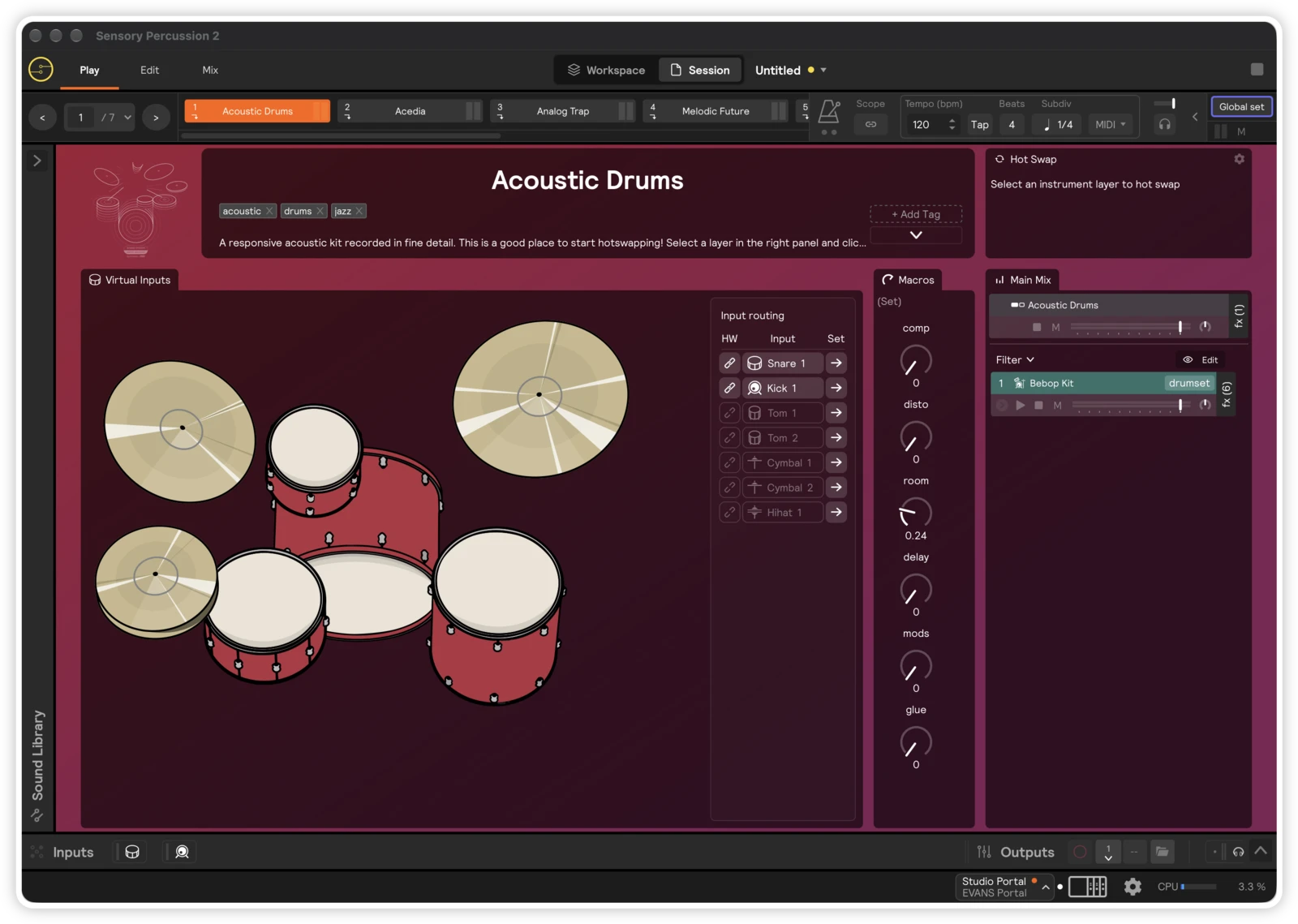Image resolution: width=1298 pixels, height=924 pixels.
Task: Set the Snare 1 input arrow
Action: [836, 363]
